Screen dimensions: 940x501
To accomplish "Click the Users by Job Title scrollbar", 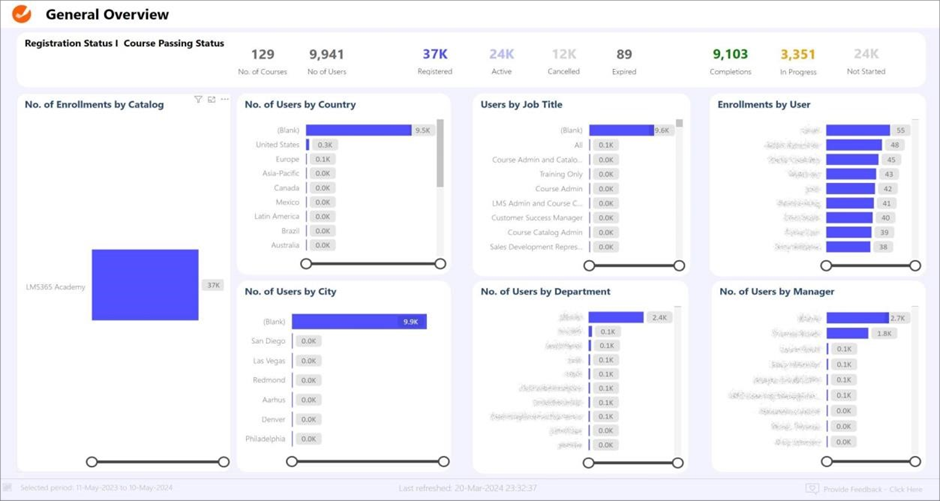I will point(680,124).
